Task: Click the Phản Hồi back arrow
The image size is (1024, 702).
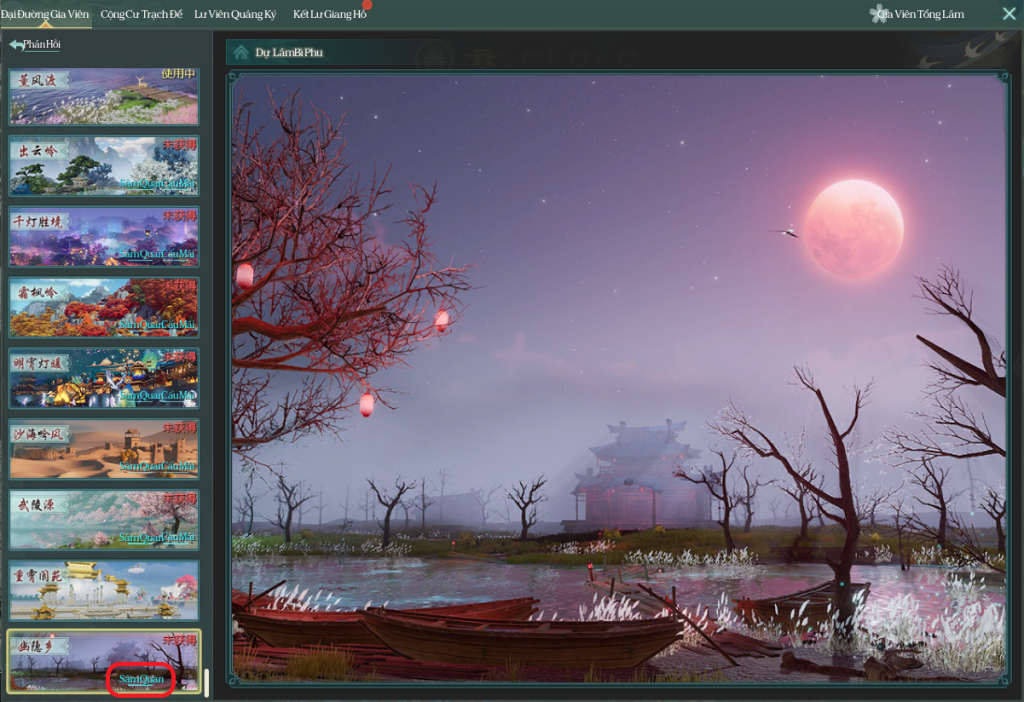Action: [16, 45]
